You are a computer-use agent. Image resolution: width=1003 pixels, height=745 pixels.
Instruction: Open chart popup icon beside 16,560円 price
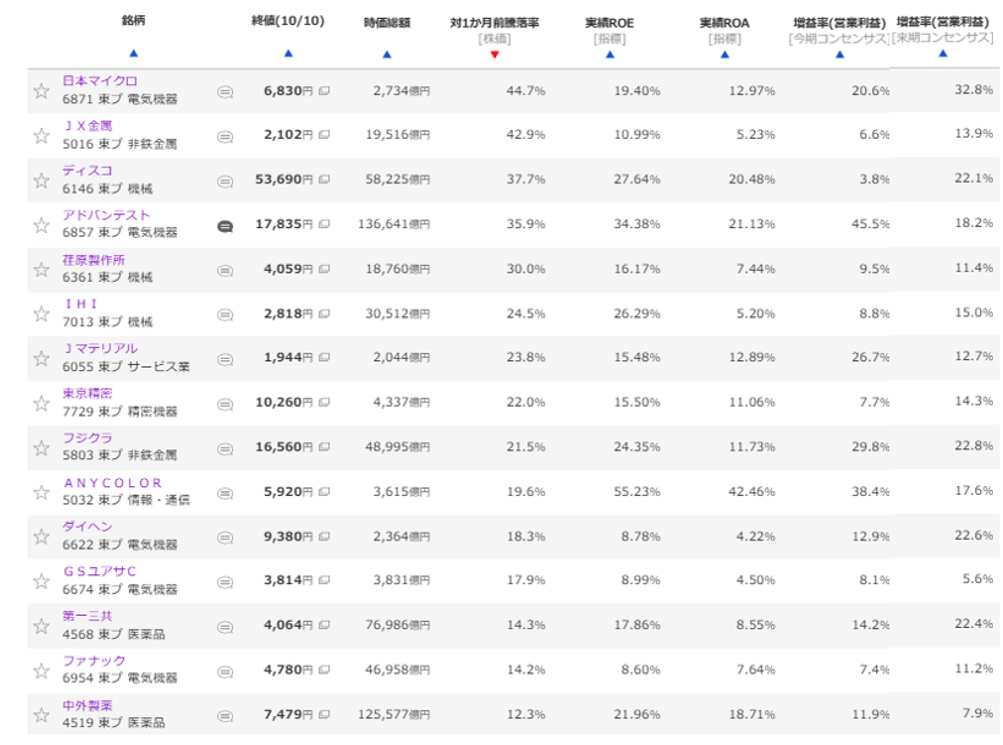click(325, 448)
